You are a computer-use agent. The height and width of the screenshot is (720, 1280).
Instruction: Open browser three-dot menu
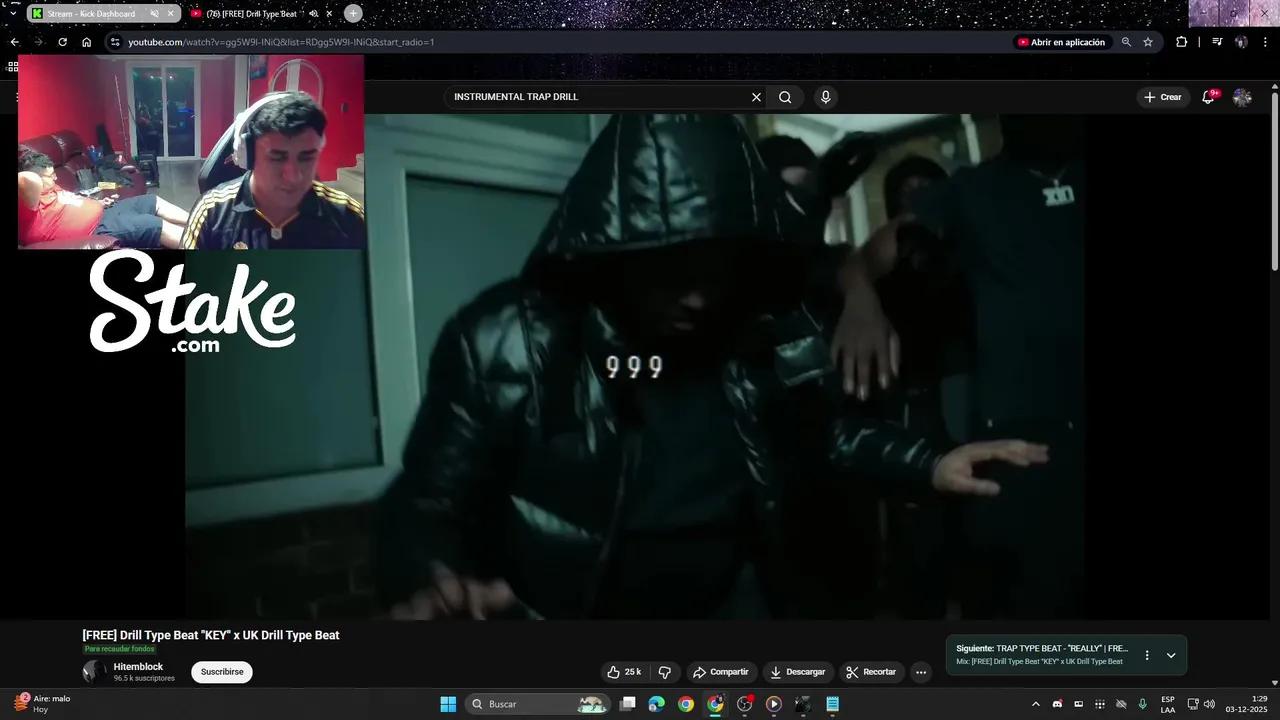[1264, 42]
